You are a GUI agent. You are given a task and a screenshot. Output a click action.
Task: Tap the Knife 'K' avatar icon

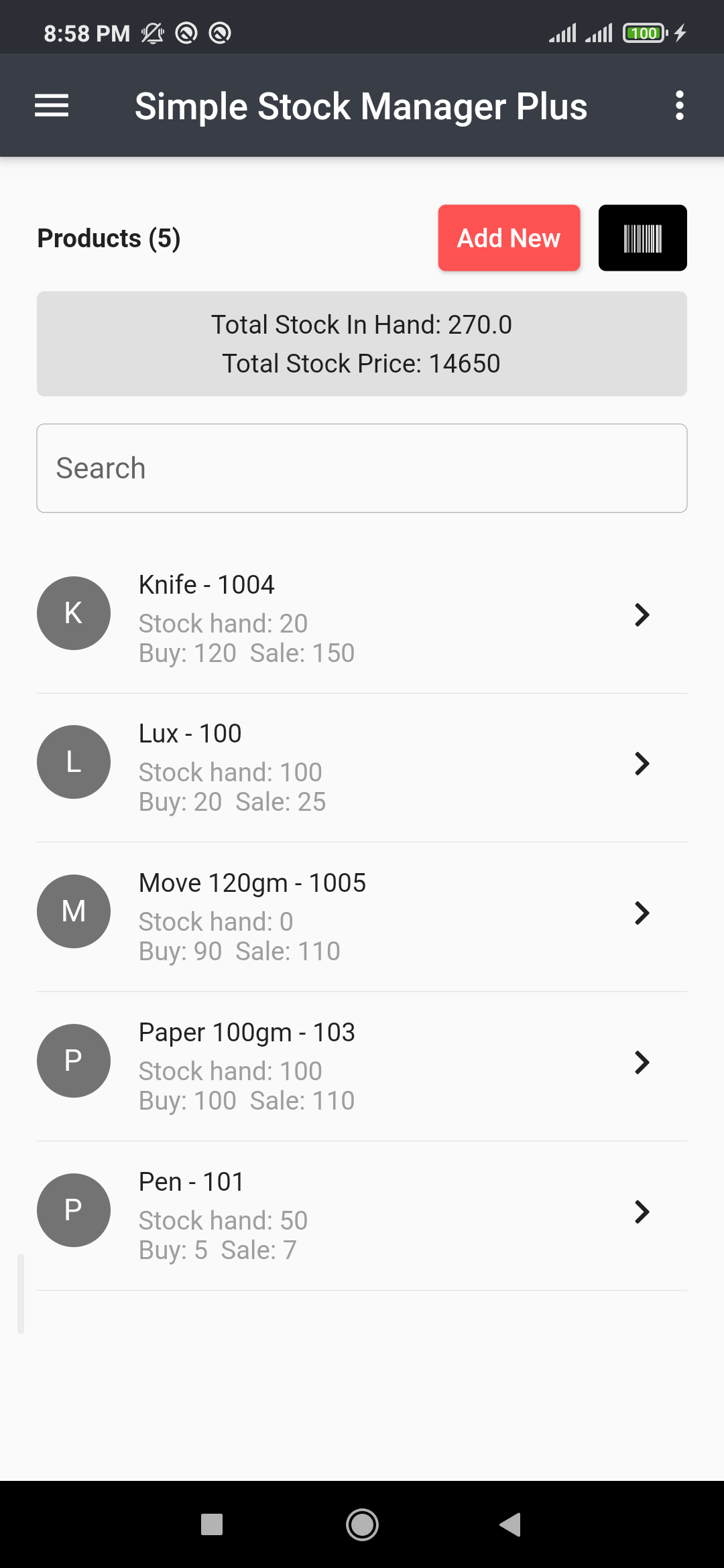click(74, 613)
